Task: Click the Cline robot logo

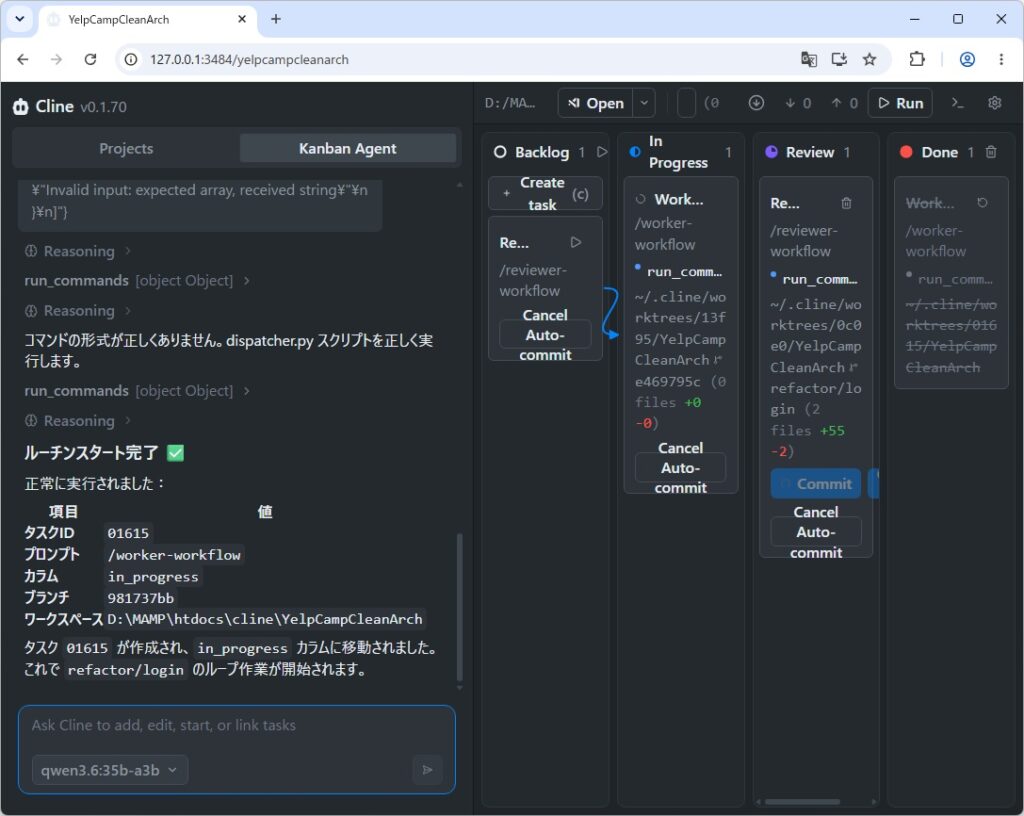Action: coord(21,106)
